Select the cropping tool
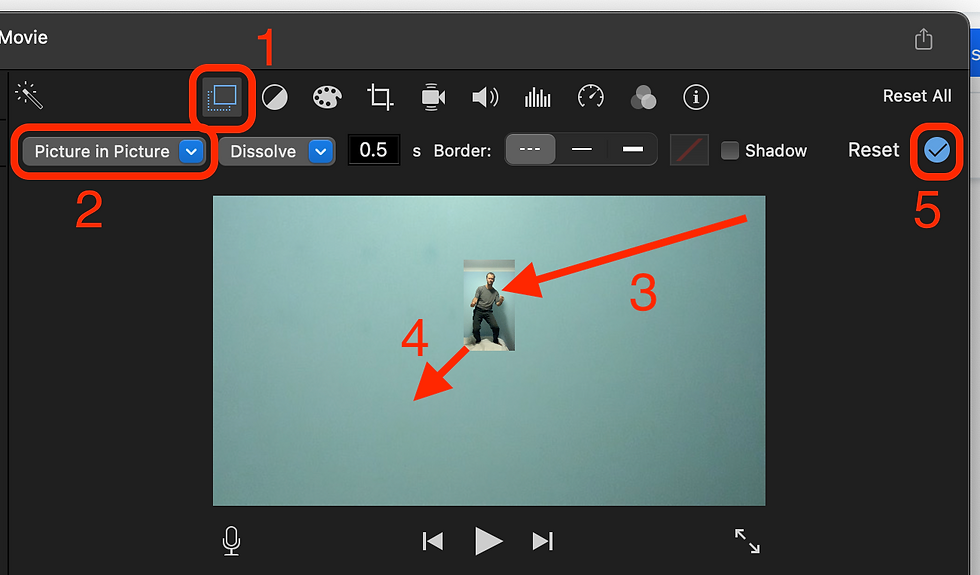Image resolution: width=980 pixels, height=575 pixels. pyautogui.click(x=380, y=97)
